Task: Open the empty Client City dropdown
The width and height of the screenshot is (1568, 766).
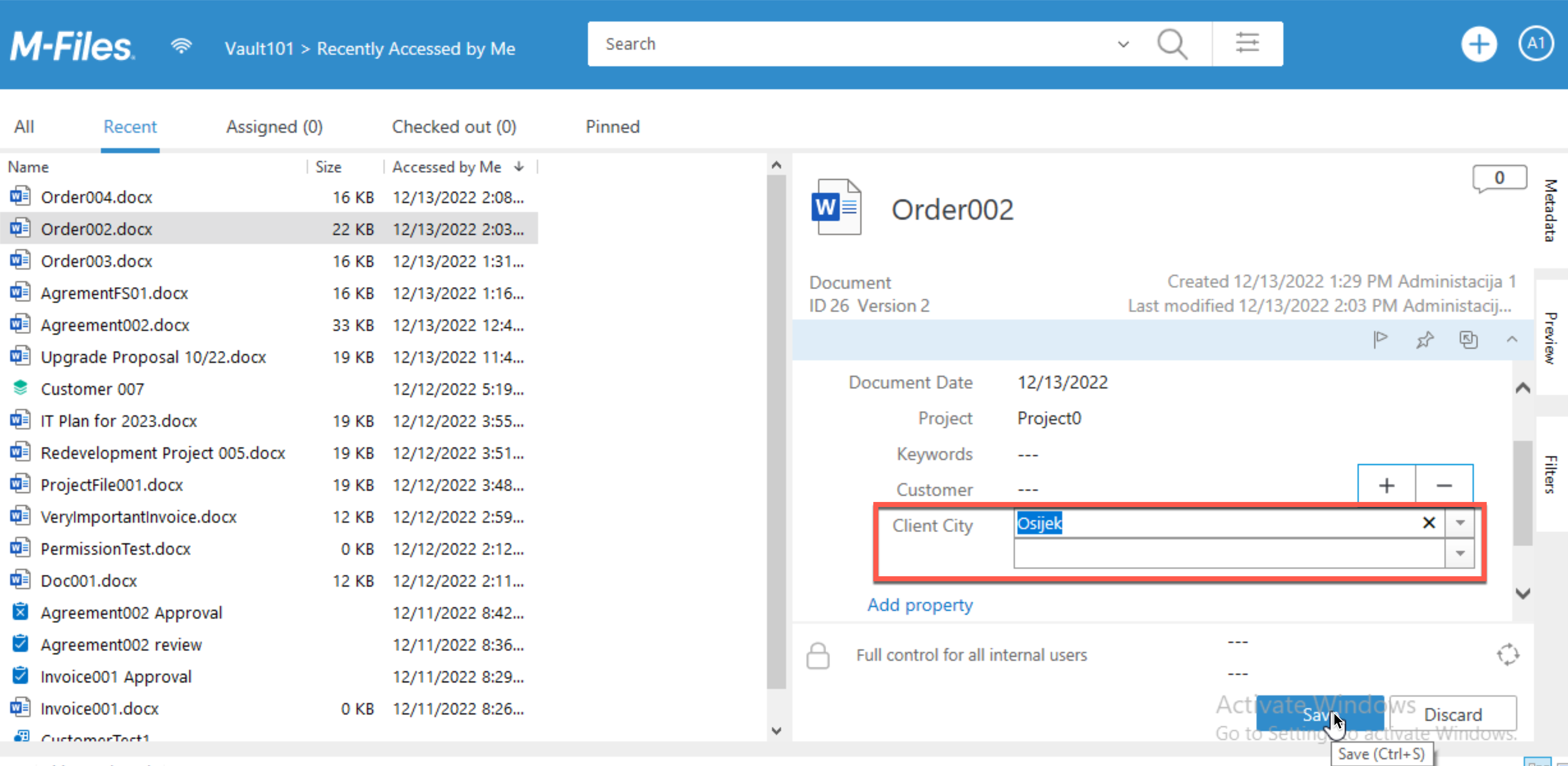Action: click(1460, 554)
